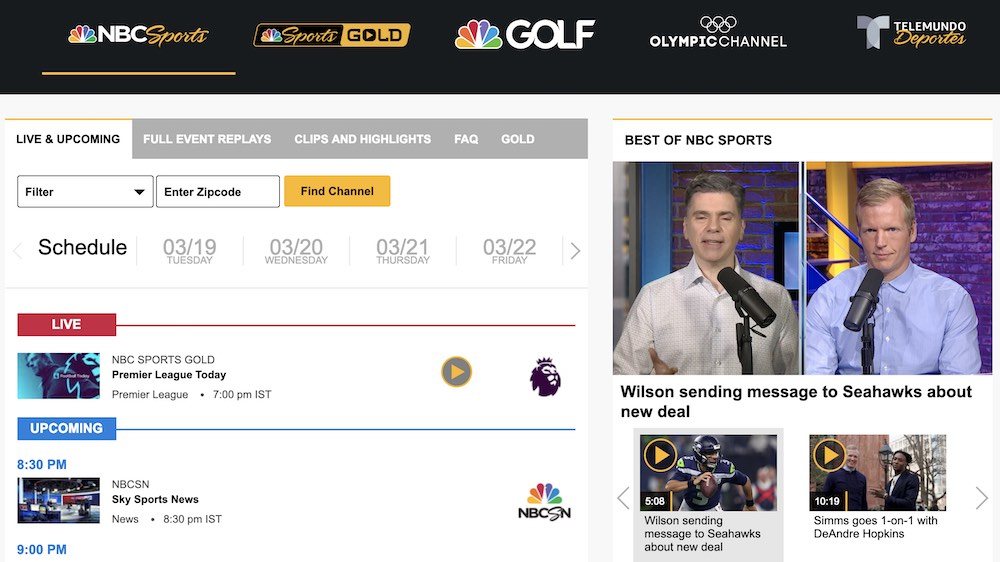Open the Filter dropdown
Screen dimensions: 1000x562
point(85,191)
